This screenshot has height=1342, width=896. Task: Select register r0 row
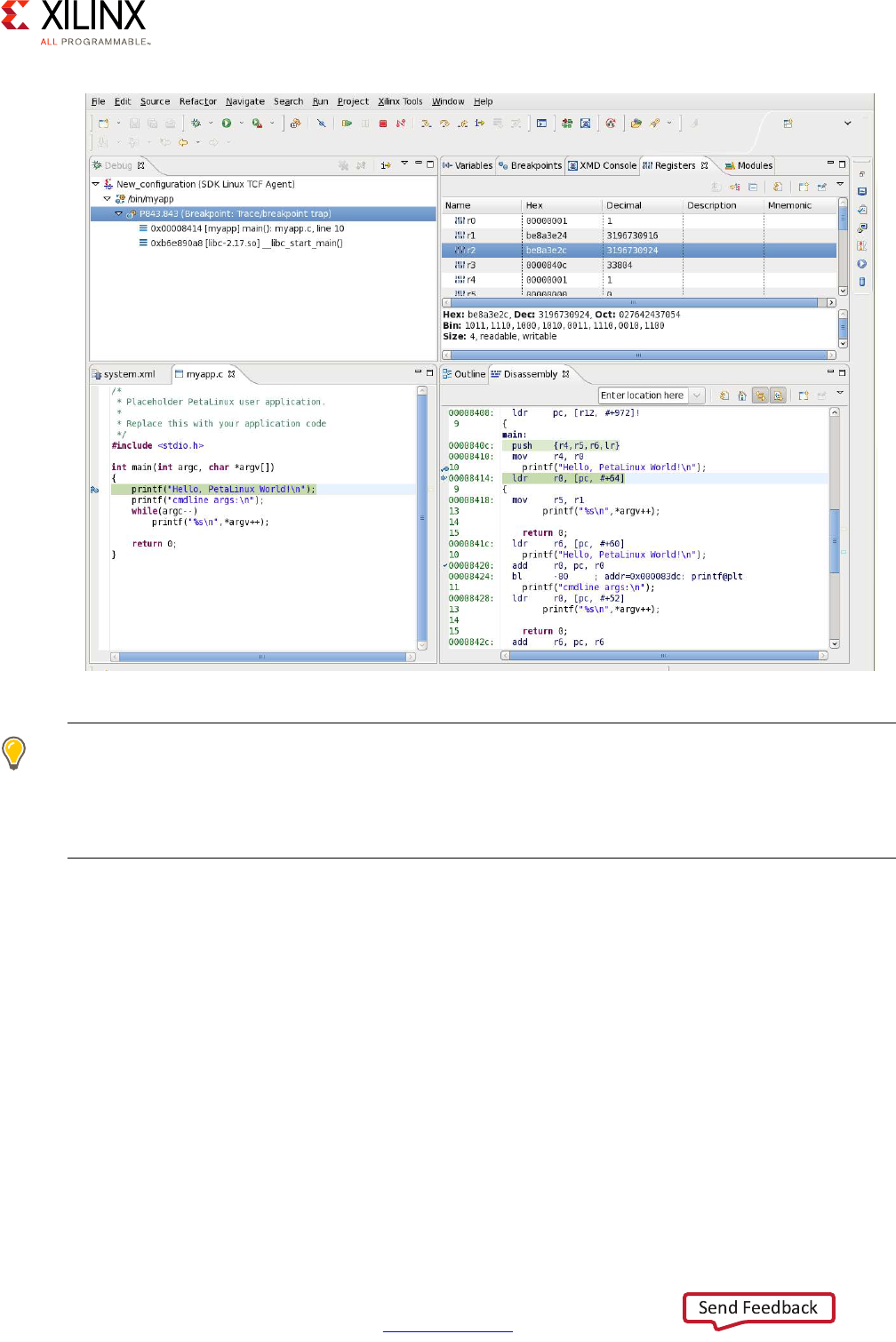tap(639, 220)
